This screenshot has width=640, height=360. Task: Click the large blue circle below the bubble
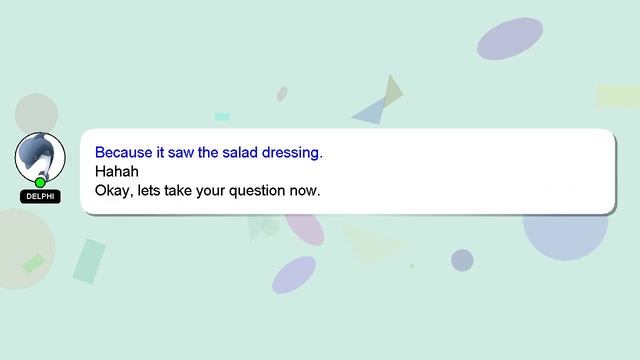[x=565, y=237]
